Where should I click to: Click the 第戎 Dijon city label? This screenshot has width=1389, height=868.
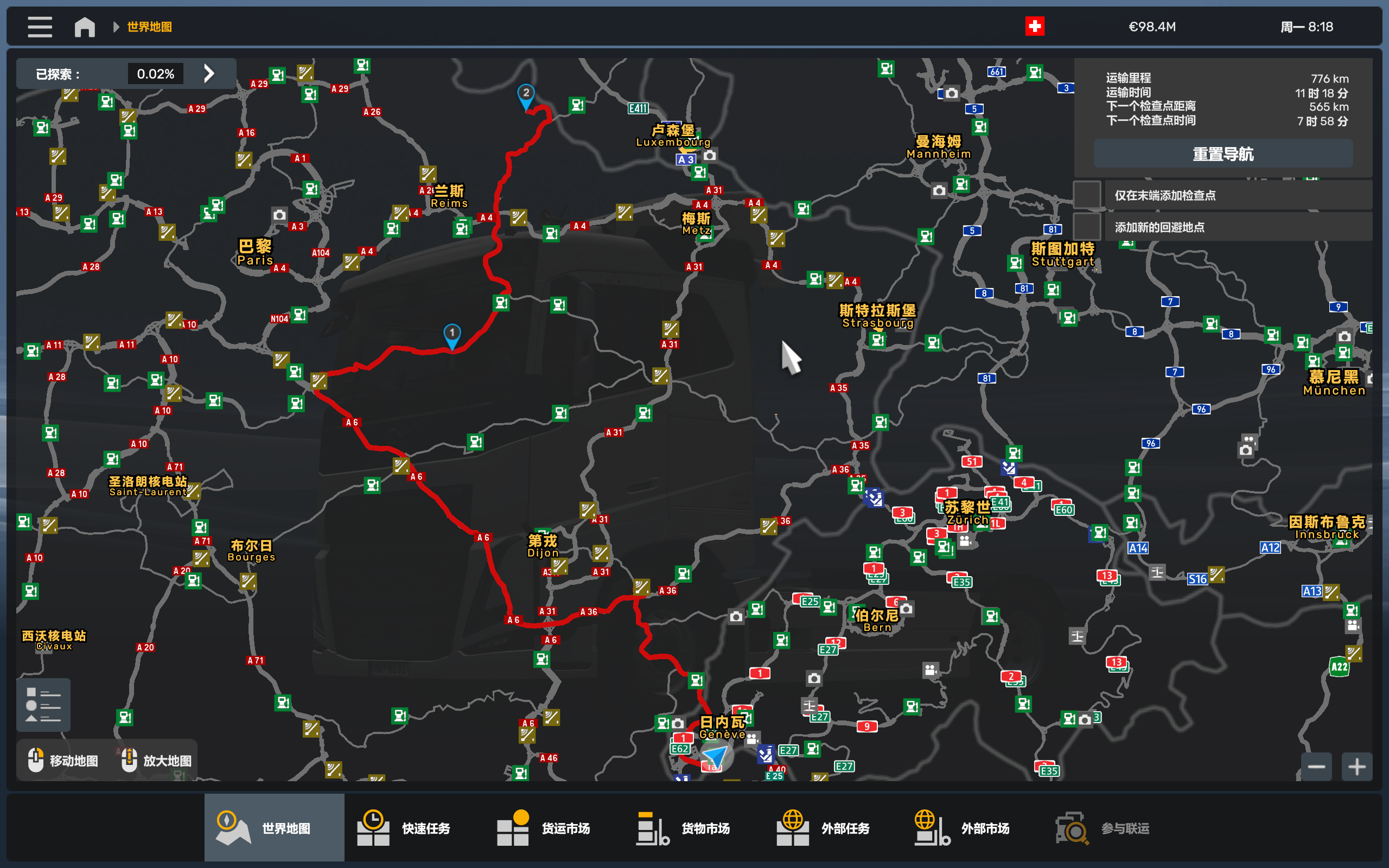(x=543, y=546)
